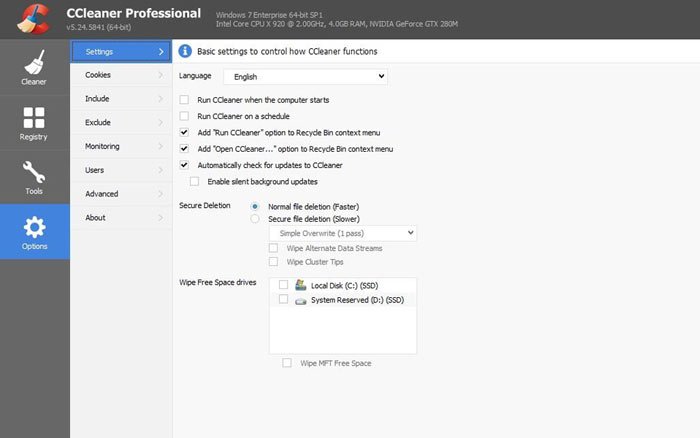700x438 pixels.
Task: Check Wipe MFT Free Space
Action: coord(287,363)
